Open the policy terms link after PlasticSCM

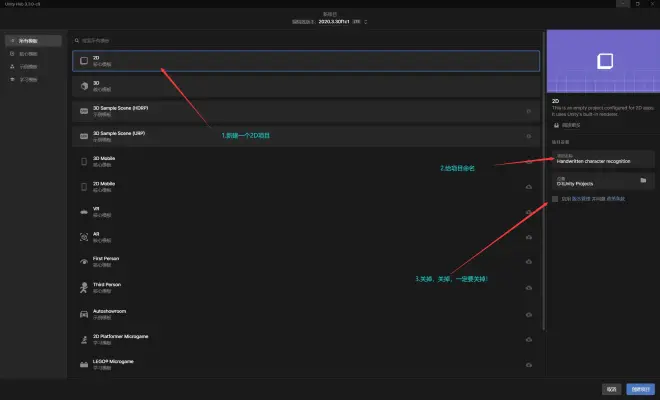616,199
